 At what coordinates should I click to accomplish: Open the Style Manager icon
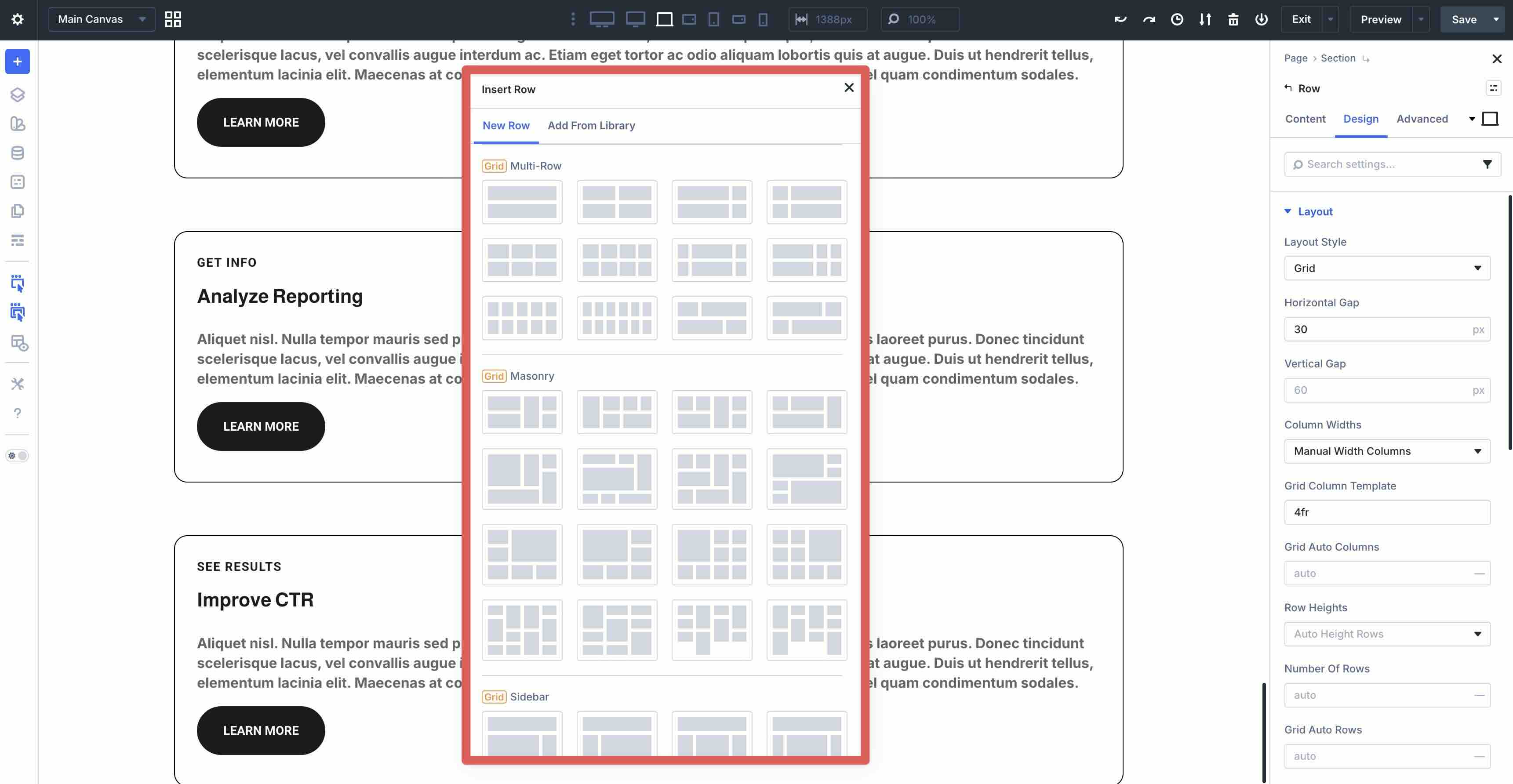[18, 124]
